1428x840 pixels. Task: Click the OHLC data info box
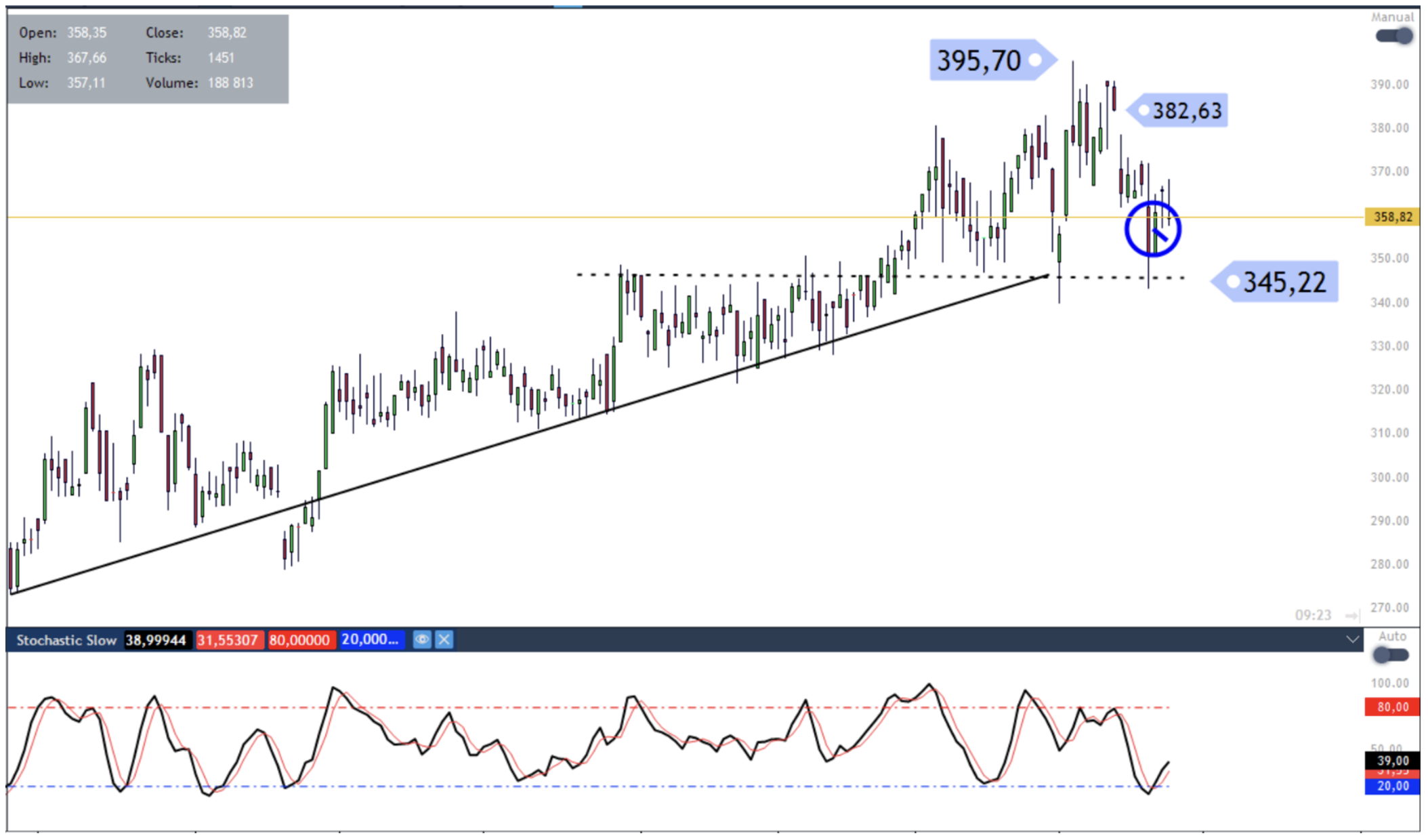point(148,58)
